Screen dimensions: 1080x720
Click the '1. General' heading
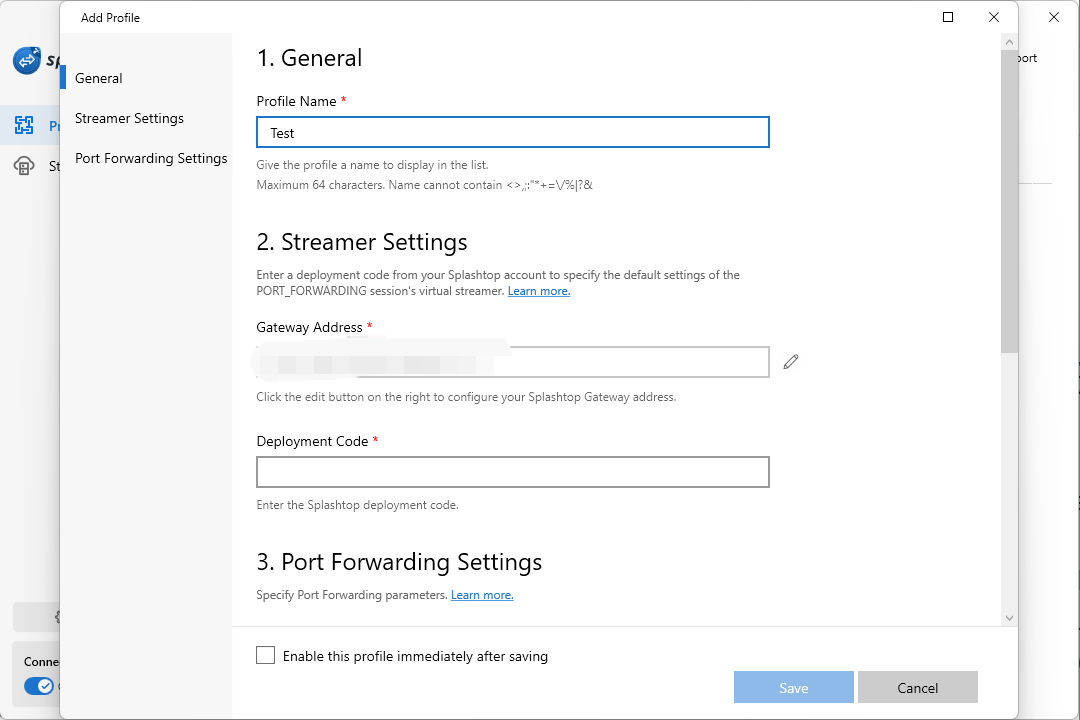(x=309, y=58)
